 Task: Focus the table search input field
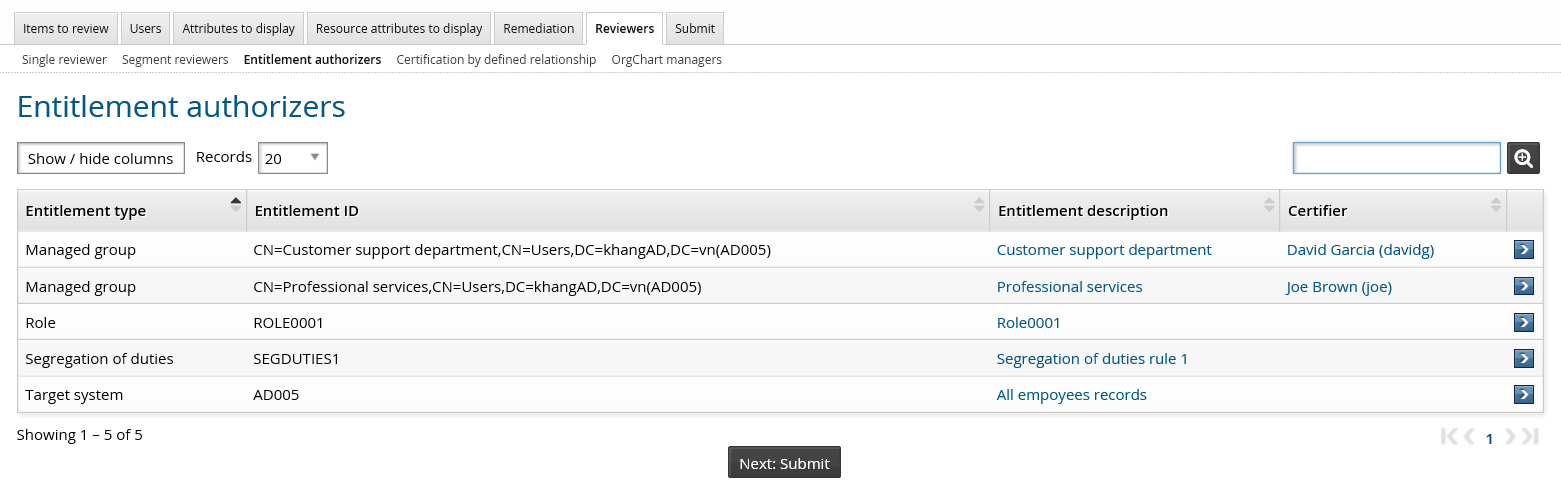(1396, 158)
